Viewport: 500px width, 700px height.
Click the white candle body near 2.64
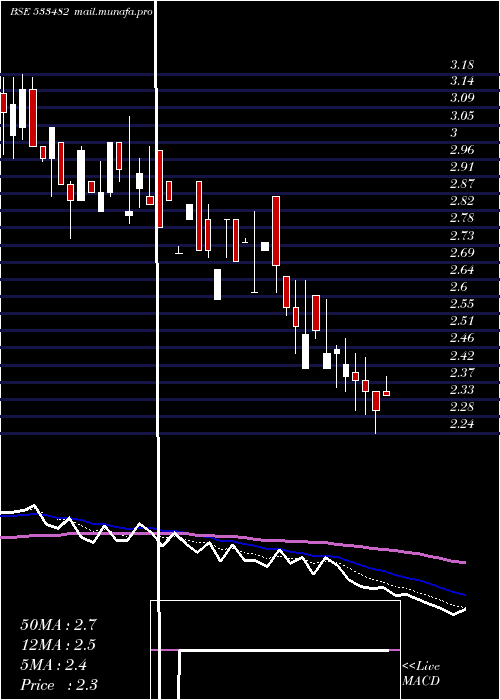point(217,284)
